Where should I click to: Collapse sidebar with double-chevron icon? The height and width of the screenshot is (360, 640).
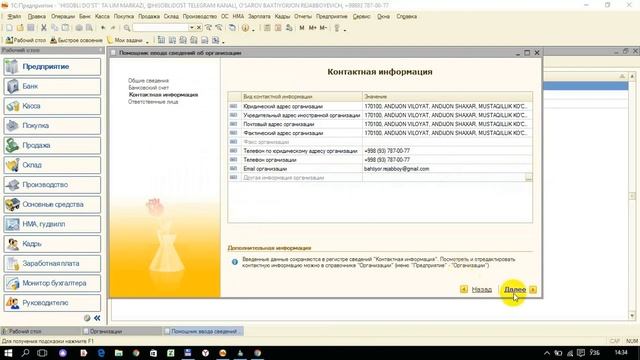click(97, 318)
